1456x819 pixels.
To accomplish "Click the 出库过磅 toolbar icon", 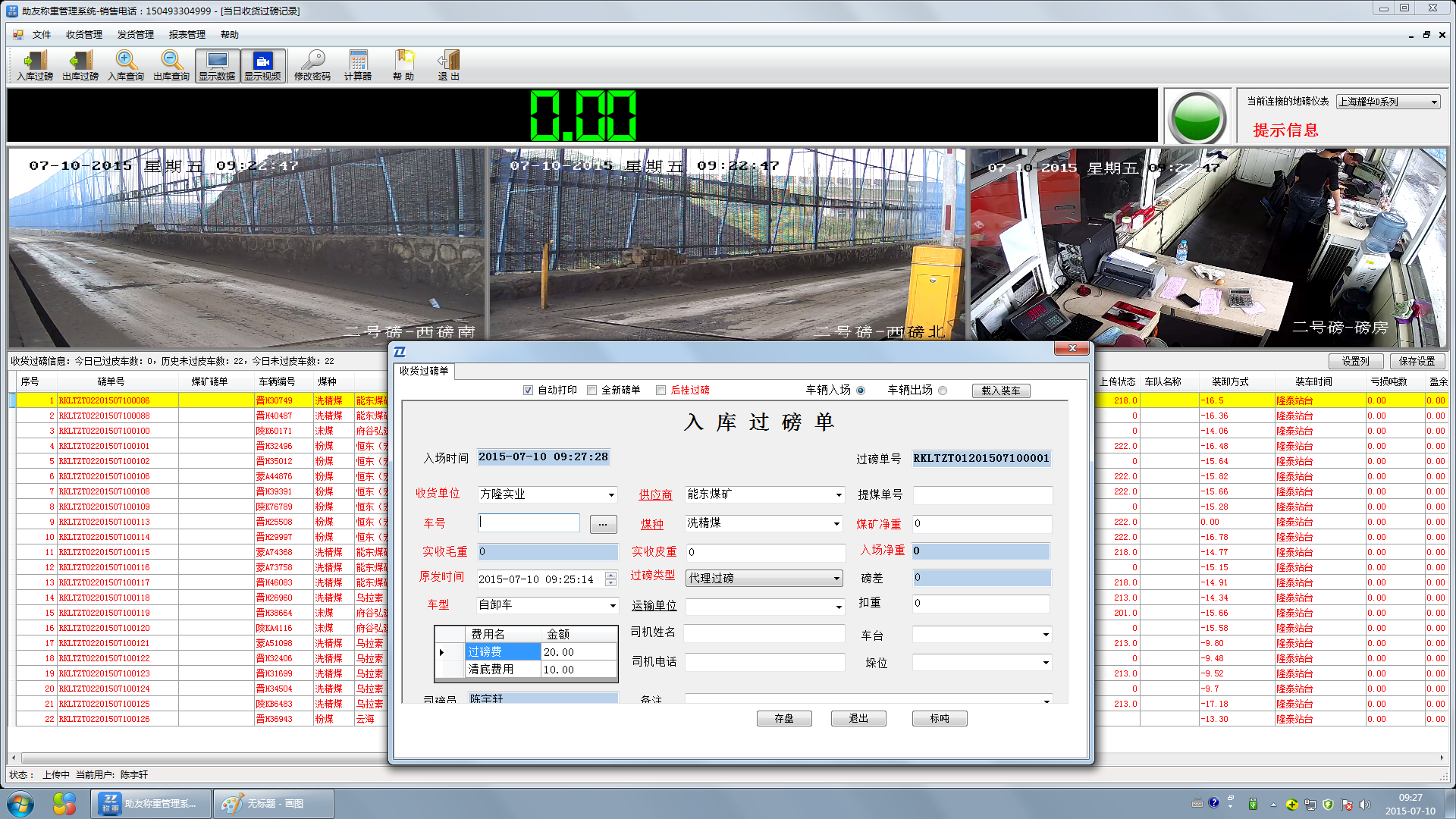I will tap(80, 61).
